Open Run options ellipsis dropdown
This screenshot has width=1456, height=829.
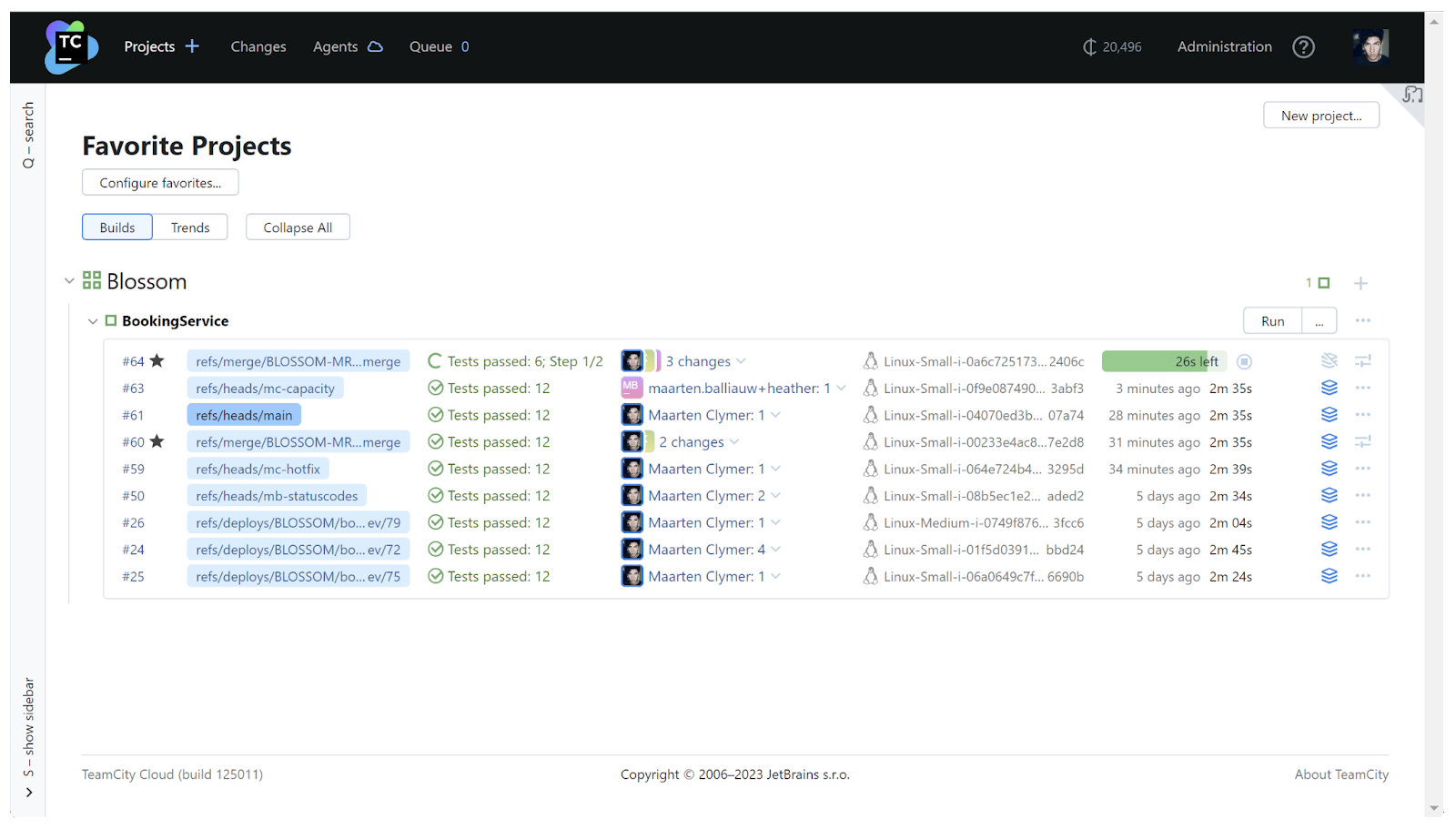(x=1319, y=321)
